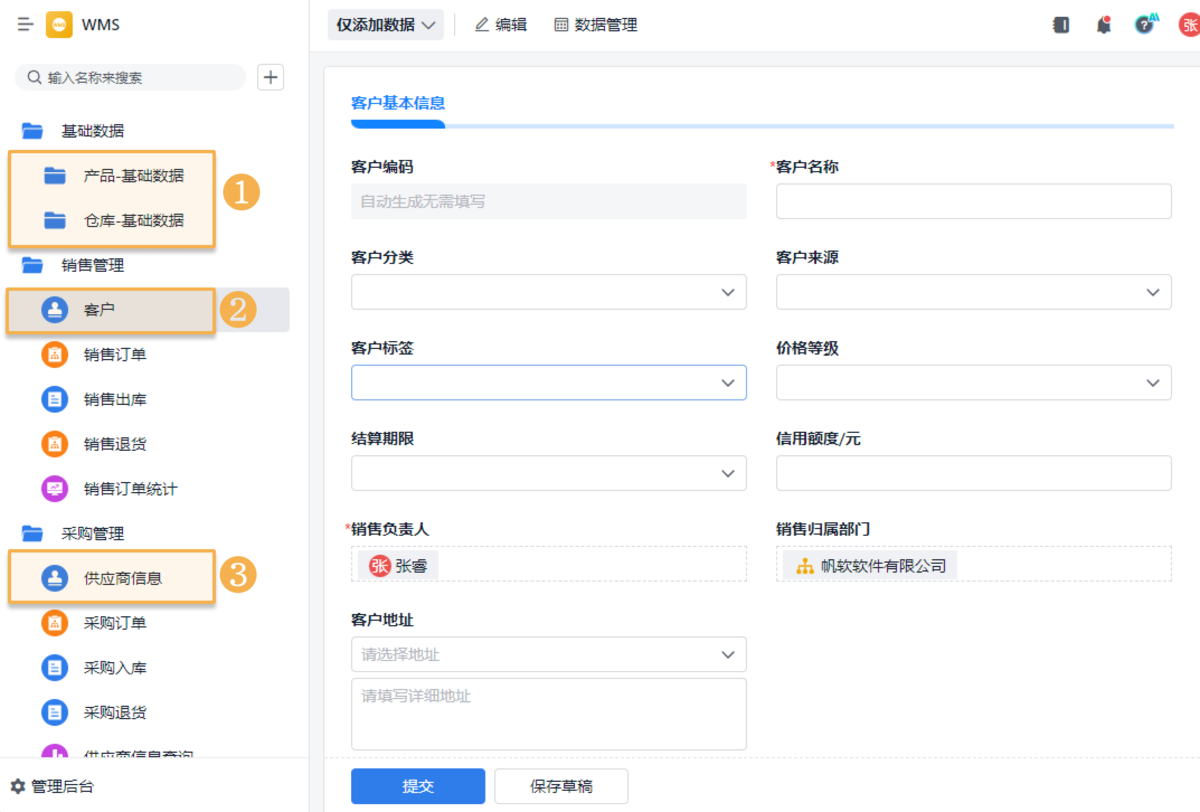Click the dark notebook icon in top bar
The width and height of the screenshot is (1200, 812).
(x=1061, y=25)
